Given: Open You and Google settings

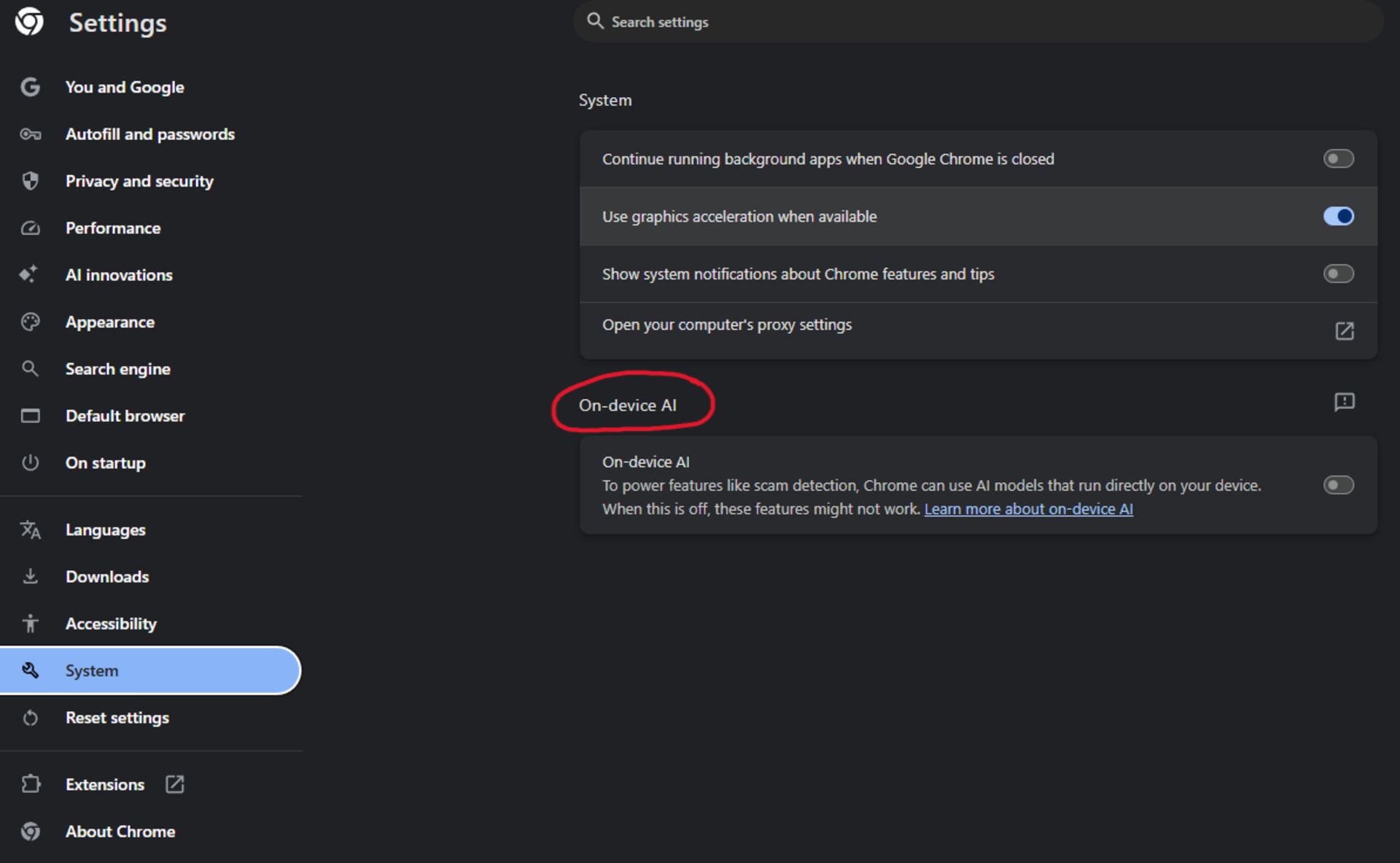Looking at the screenshot, I should [125, 87].
